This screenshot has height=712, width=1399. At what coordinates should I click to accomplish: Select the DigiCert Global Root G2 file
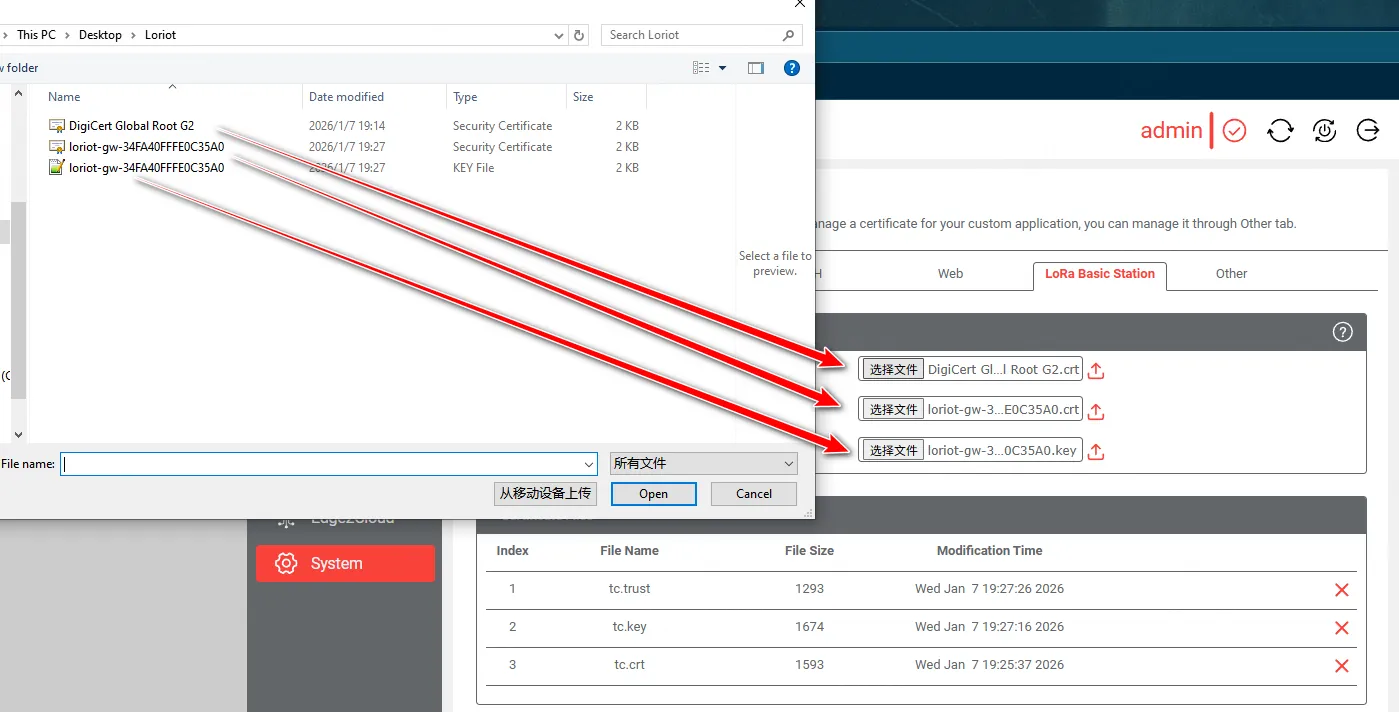tap(131, 126)
